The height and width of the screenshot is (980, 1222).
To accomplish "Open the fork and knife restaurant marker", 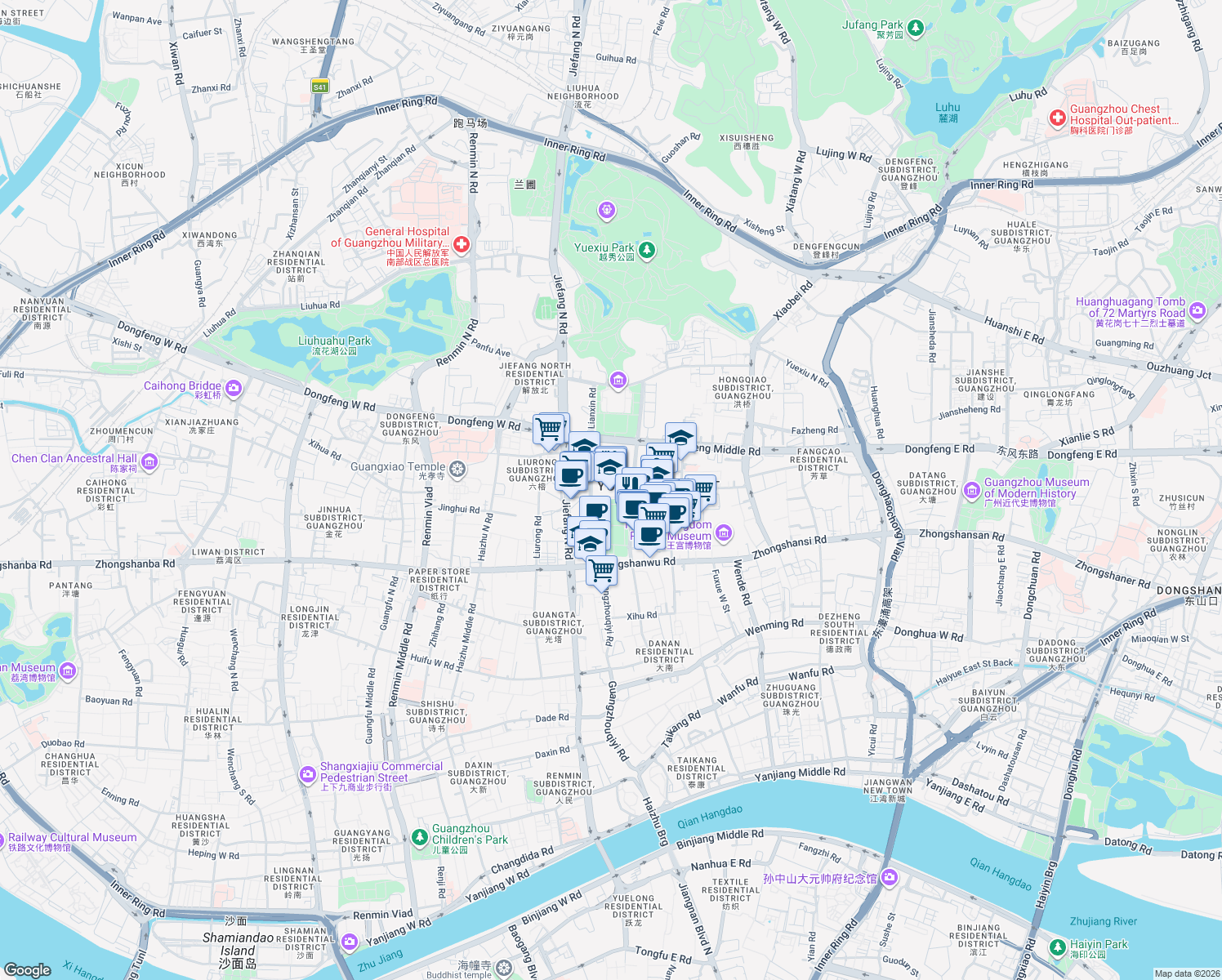I will (631, 483).
